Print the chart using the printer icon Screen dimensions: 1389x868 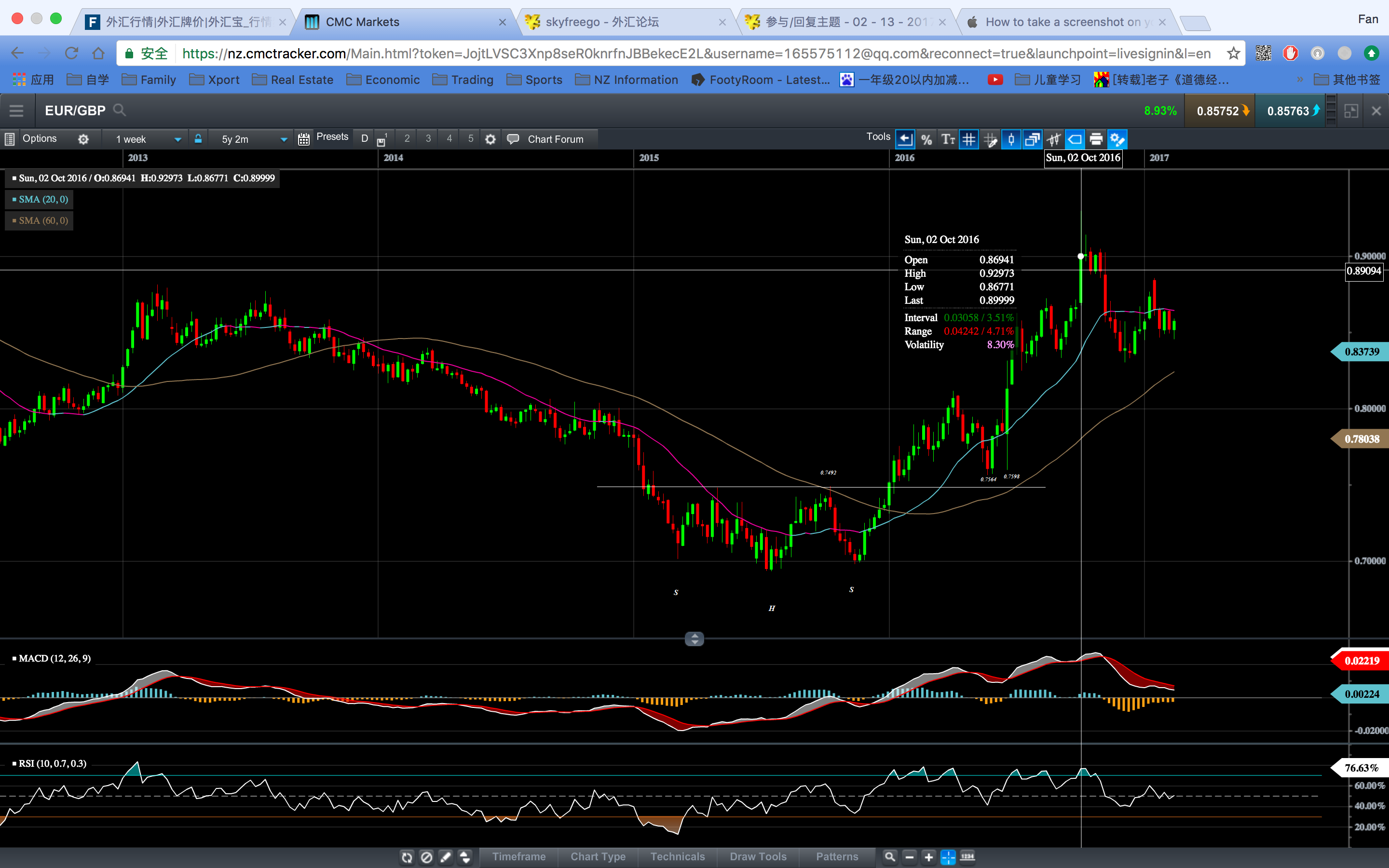[x=1096, y=139]
